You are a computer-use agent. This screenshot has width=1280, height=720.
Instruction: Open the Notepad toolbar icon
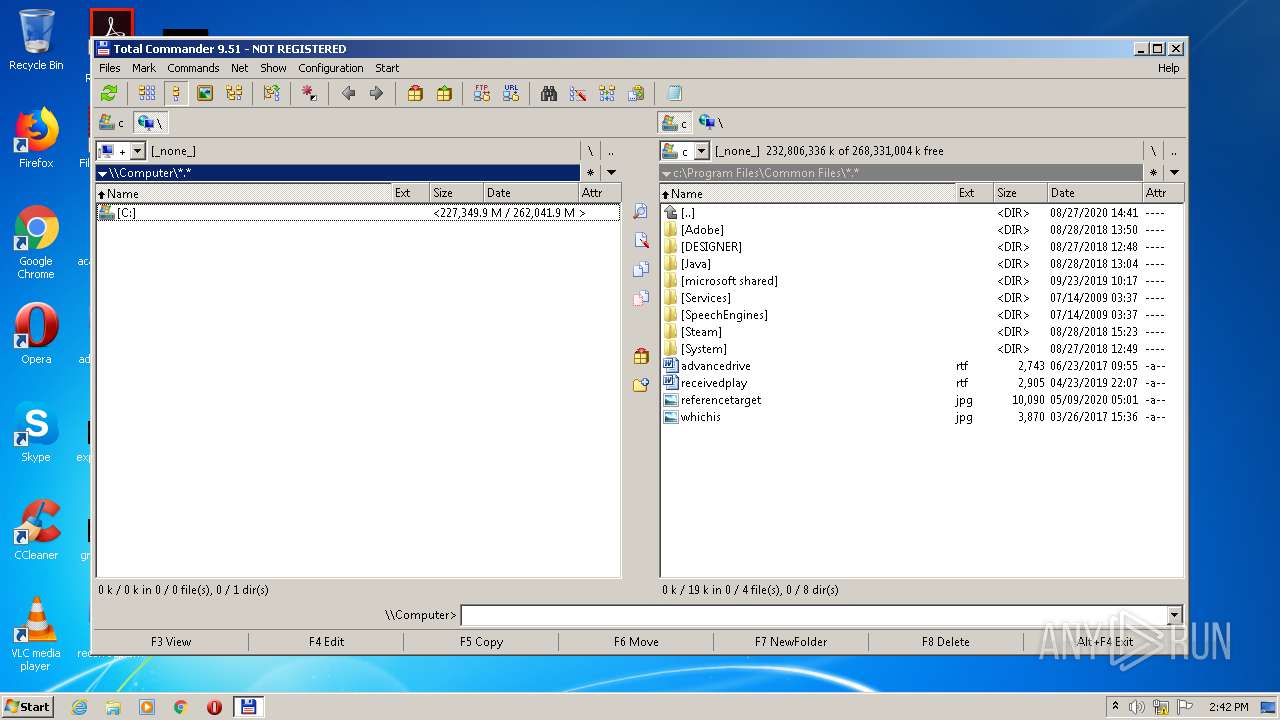pos(674,93)
